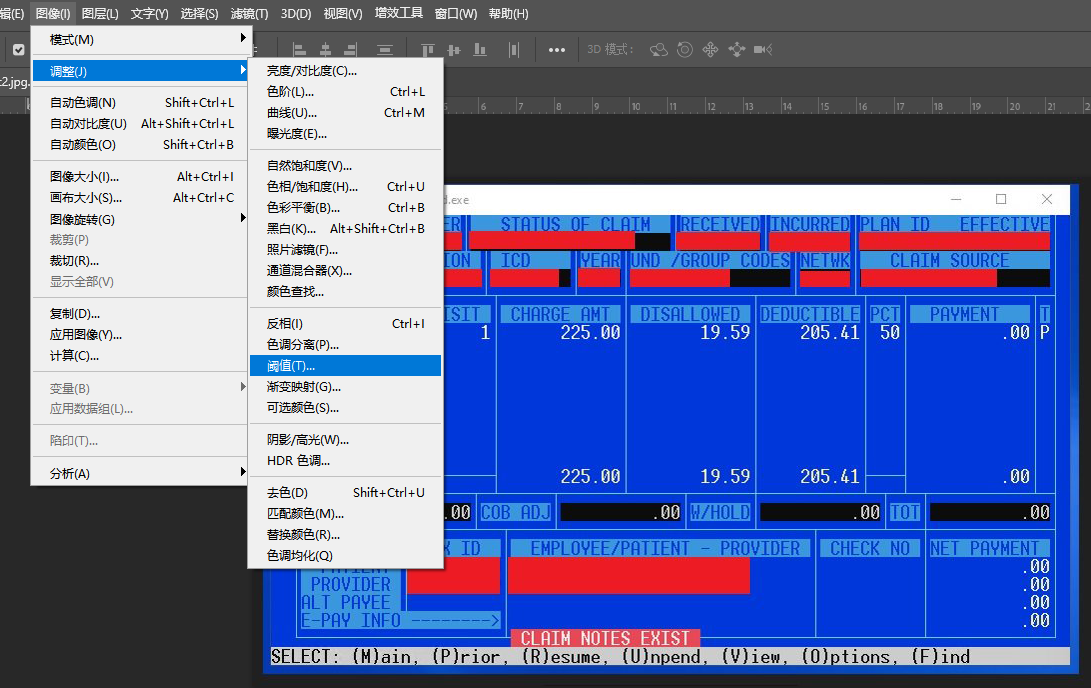Select 计算(C)... in Image menu
Image resolution: width=1091 pixels, height=688 pixels.
pos(140,355)
